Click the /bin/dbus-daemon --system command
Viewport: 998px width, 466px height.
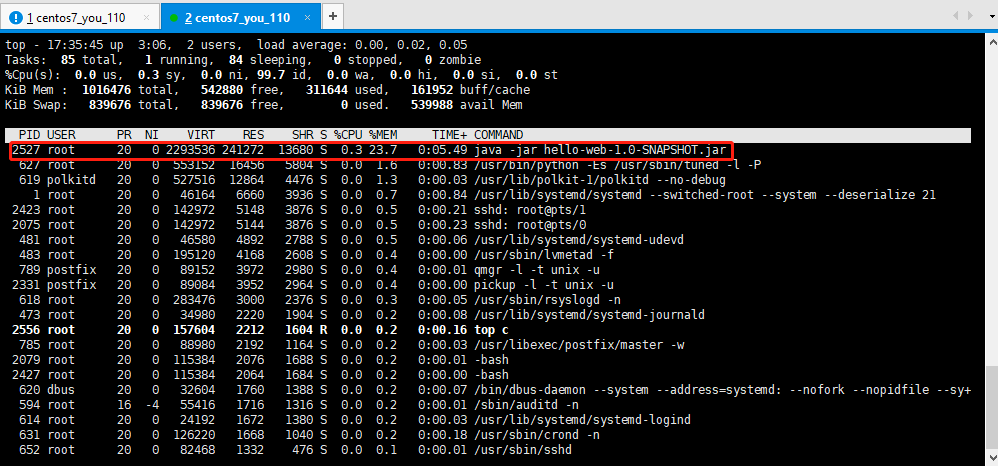[x=722, y=390]
